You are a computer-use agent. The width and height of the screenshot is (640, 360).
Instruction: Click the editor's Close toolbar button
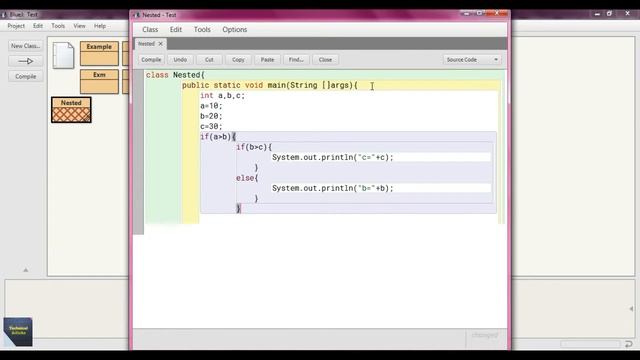point(325,60)
